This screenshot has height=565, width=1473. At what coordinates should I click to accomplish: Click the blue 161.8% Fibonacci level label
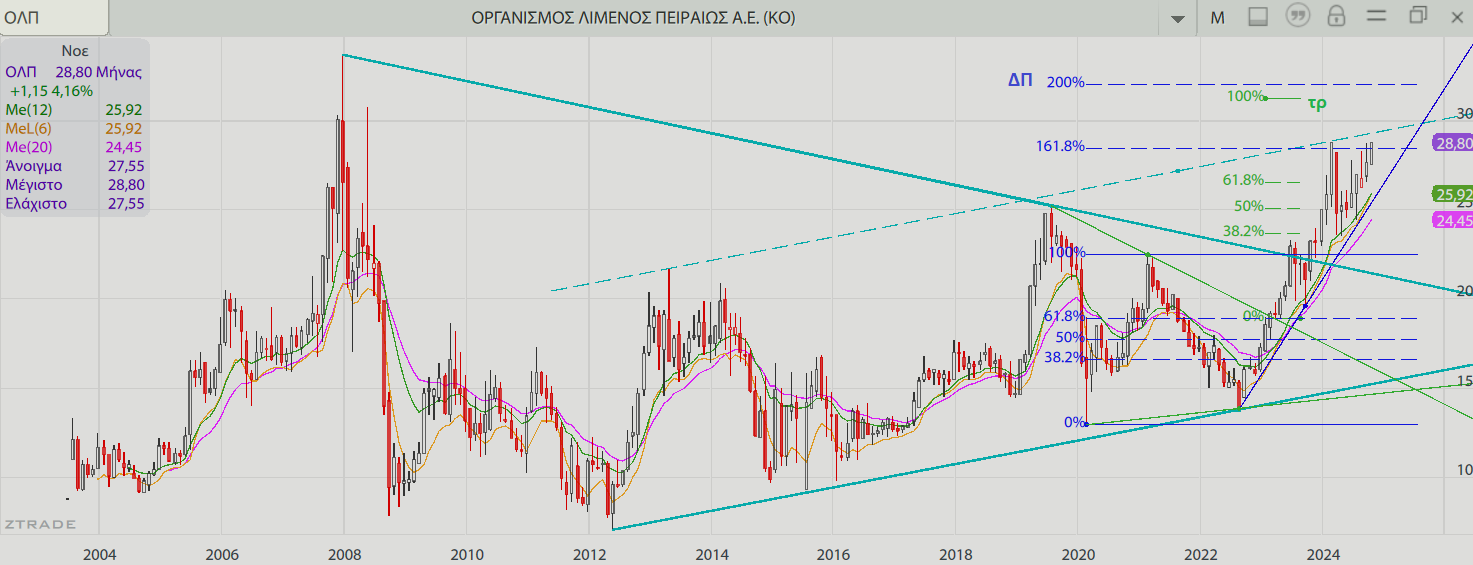pyautogui.click(x=1060, y=147)
